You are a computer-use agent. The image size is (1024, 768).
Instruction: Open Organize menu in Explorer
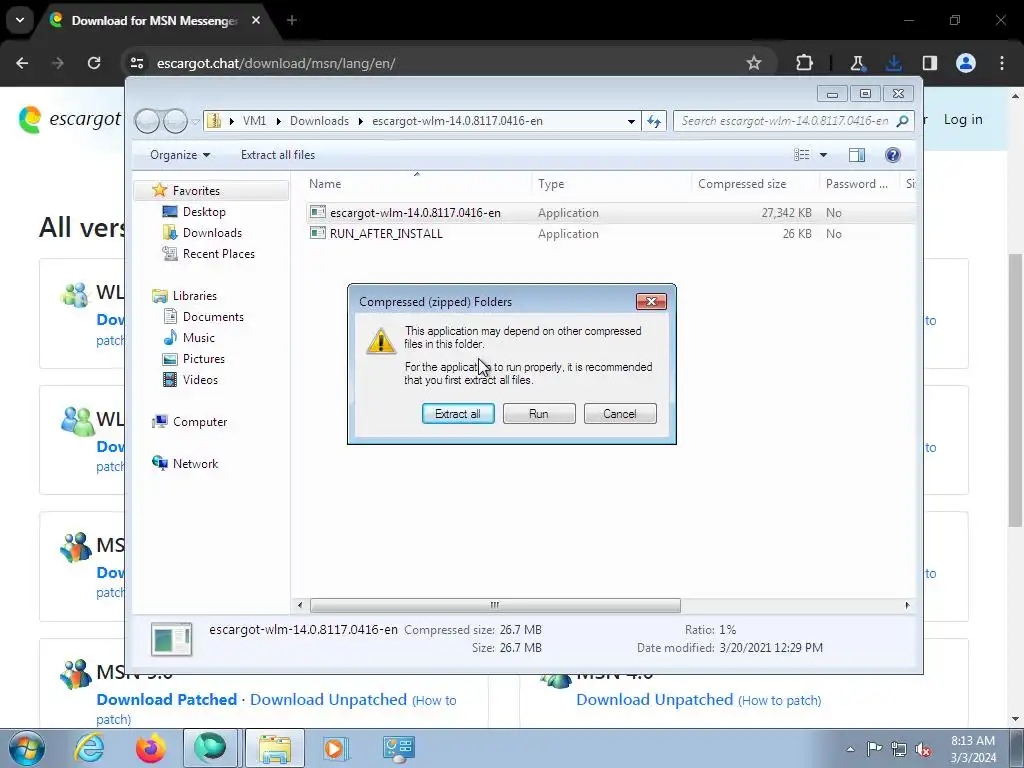pyautogui.click(x=180, y=155)
